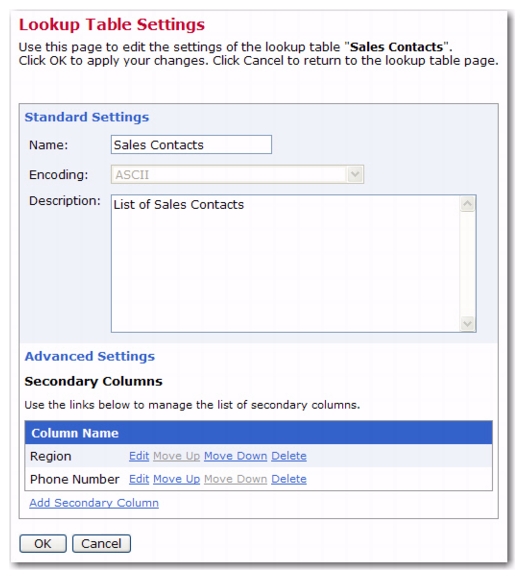
Task: Delete the Phone Number column
Action: point(289,479)
